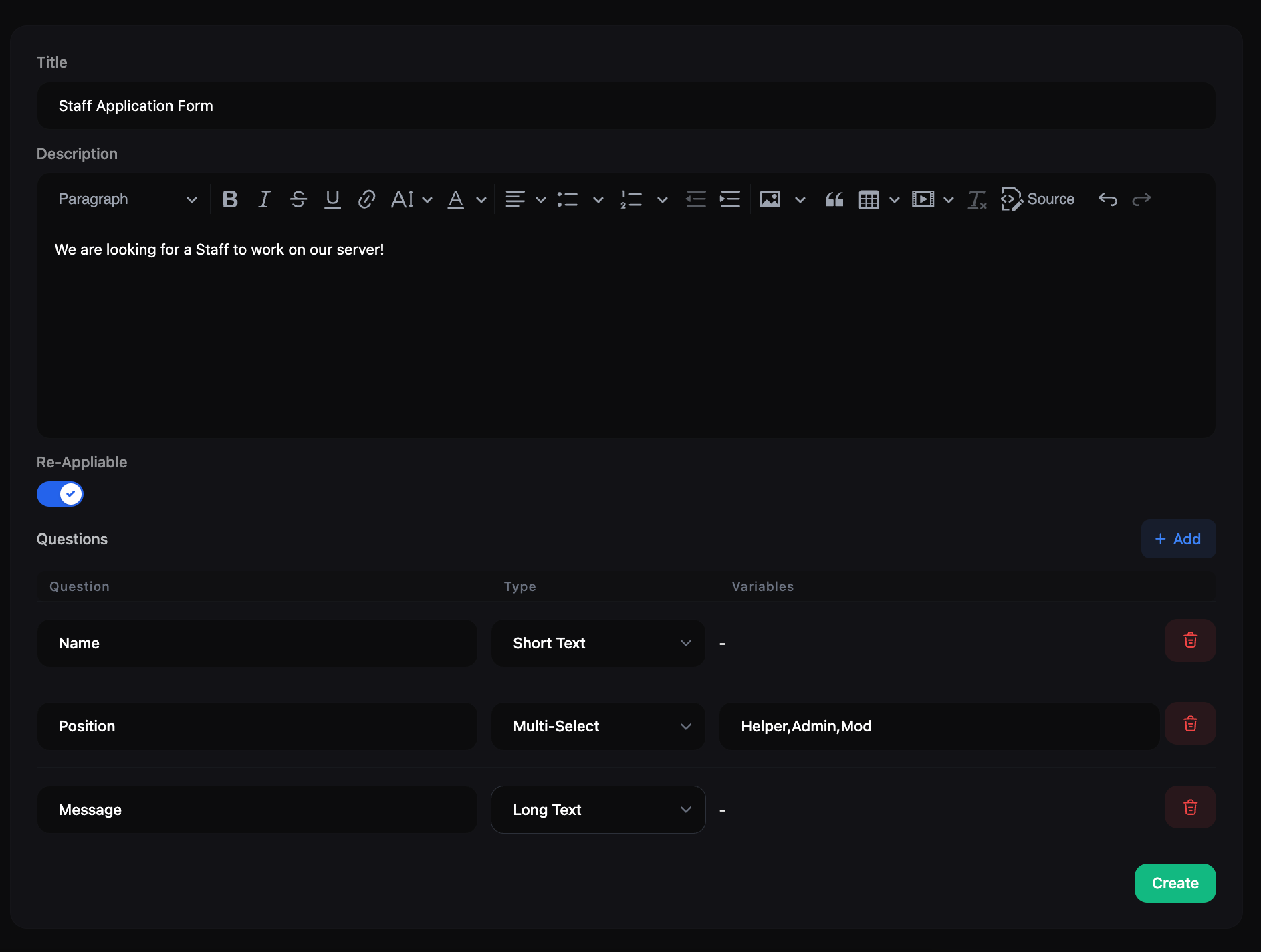Click in the description text area
Viewport: 1261px width, 952px height.
[x=626, y=332]
